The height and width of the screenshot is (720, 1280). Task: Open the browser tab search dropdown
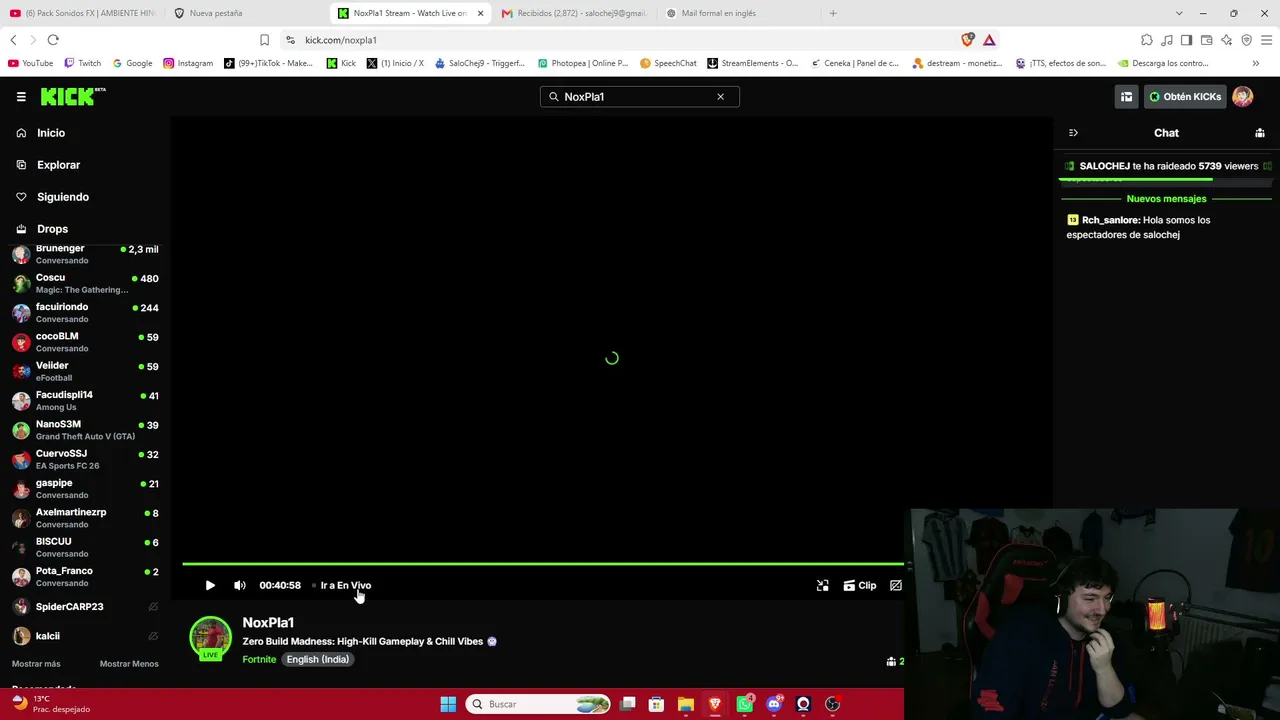(x=1180, y=13)
